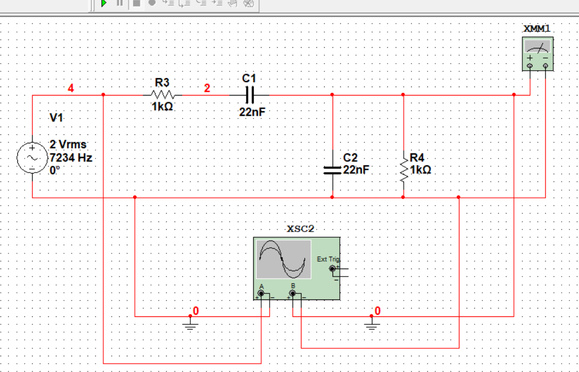Select the V1 AC voltage source symbol
This screenshot has width=579, height=372.
(x=32, y=158)
